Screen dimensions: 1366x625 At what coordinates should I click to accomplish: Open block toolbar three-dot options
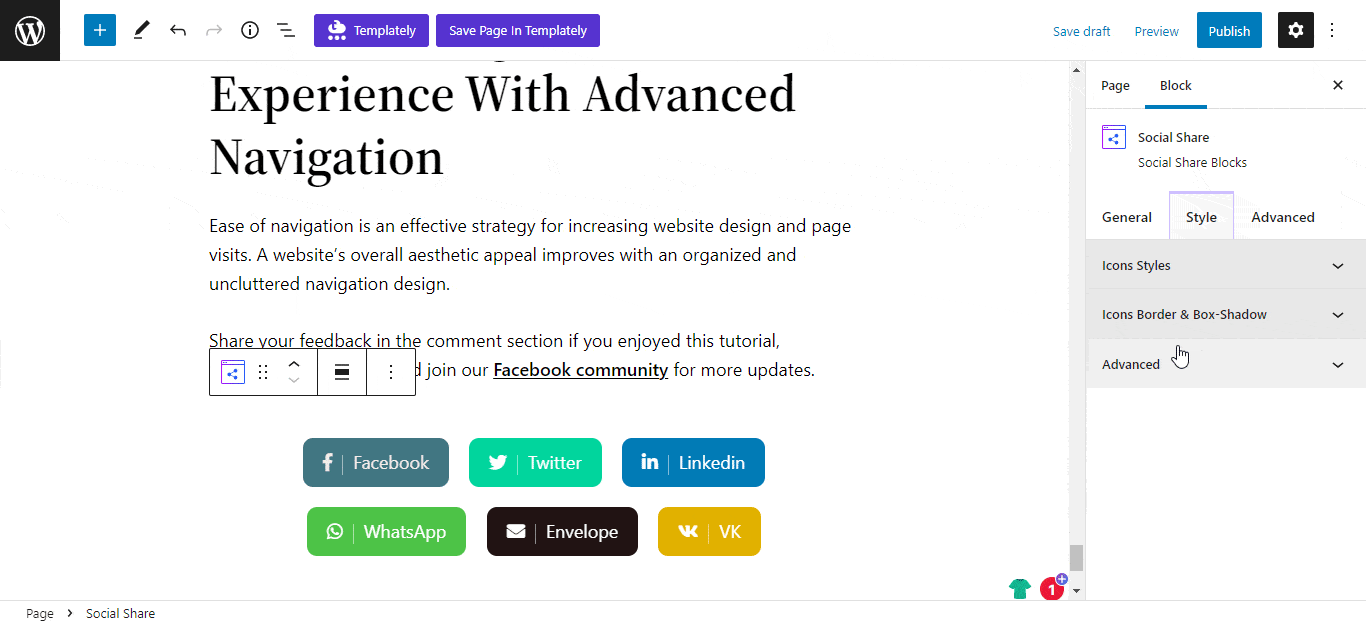pos(391,372)
